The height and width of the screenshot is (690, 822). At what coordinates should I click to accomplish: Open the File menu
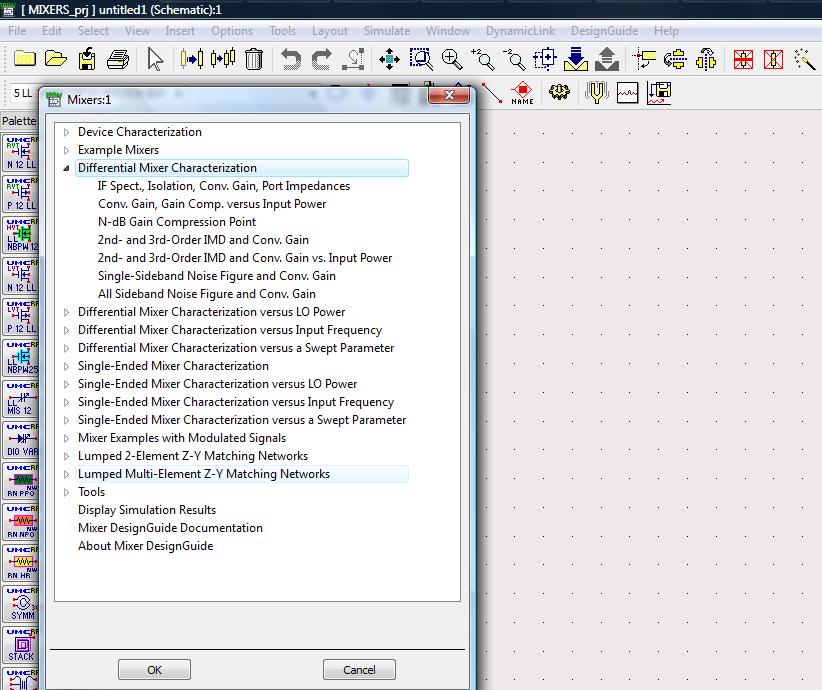pyautogui.click(x=17, y=31)
